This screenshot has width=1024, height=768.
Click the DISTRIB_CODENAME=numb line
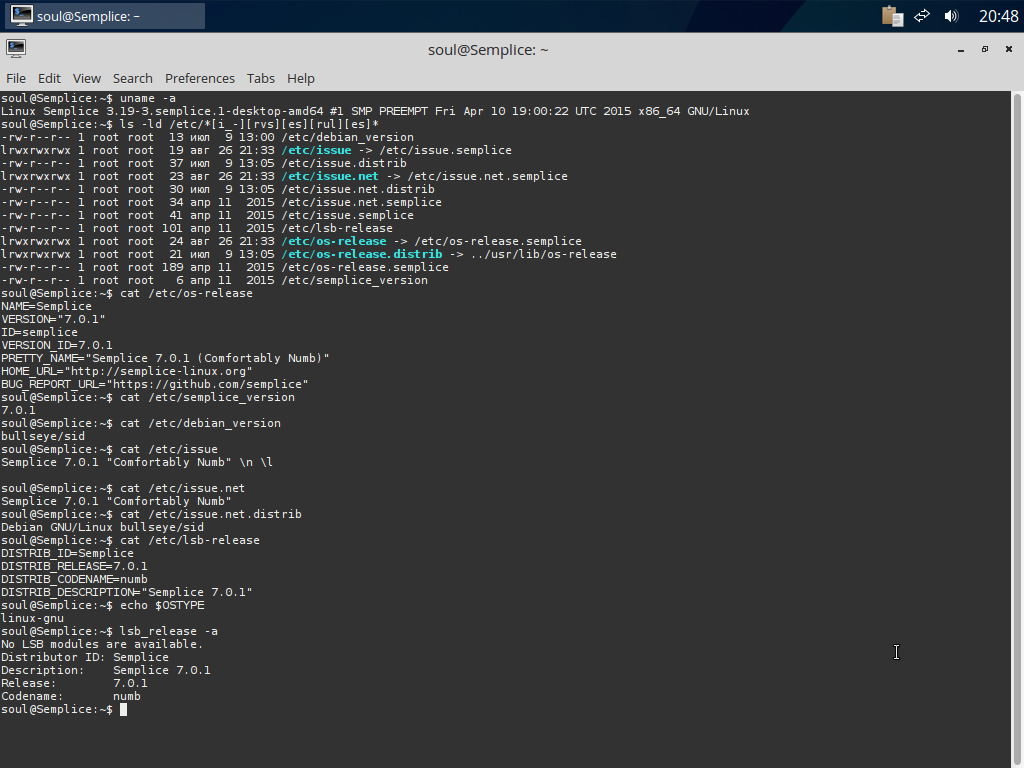[x=74, y=579]
